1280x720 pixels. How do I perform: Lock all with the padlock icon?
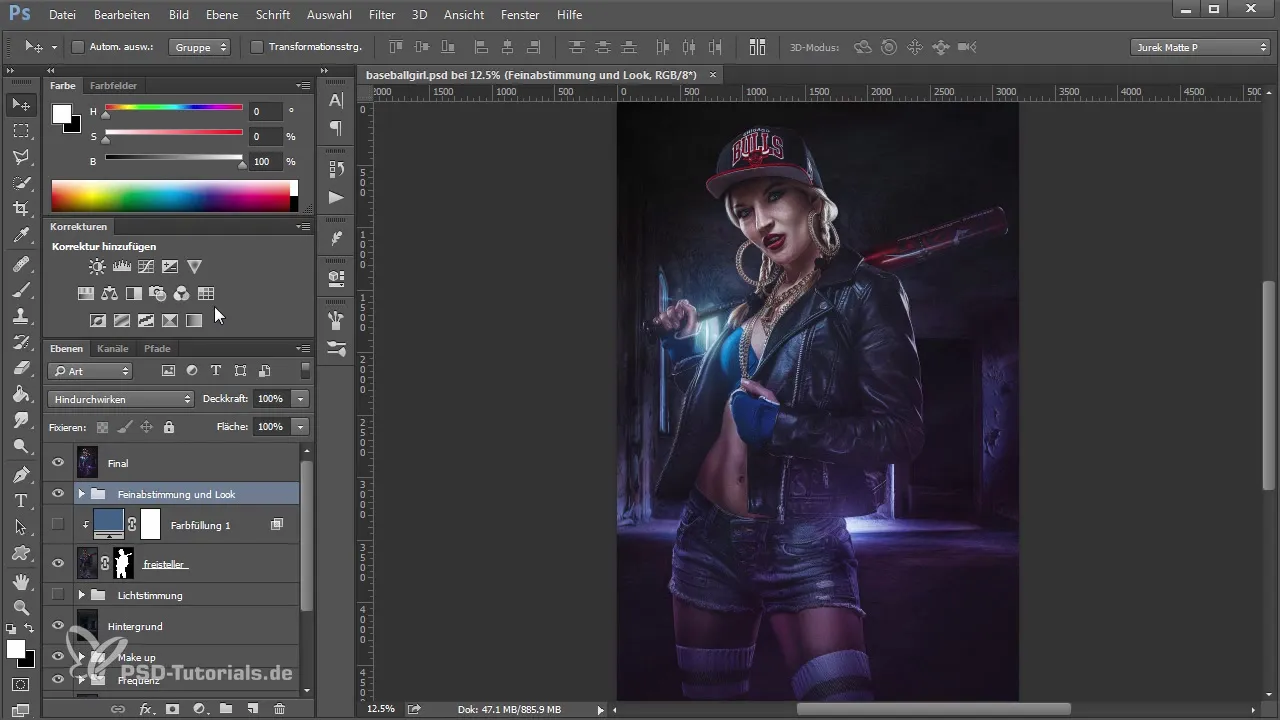pos(168,427)
